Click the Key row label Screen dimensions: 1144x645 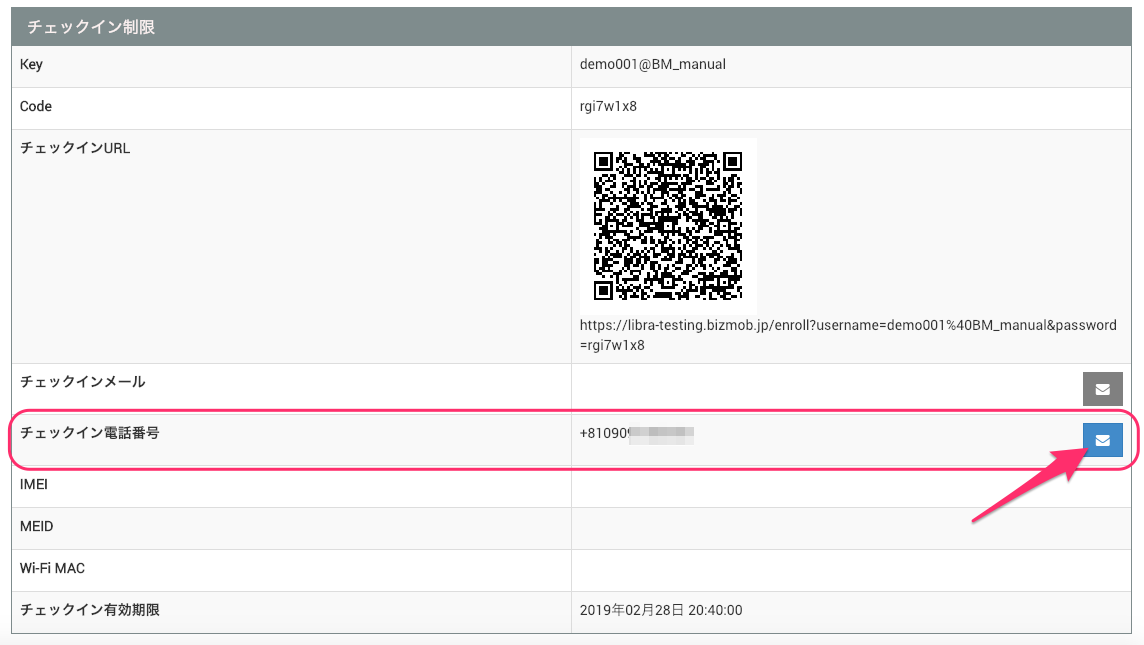coord(32,65)
